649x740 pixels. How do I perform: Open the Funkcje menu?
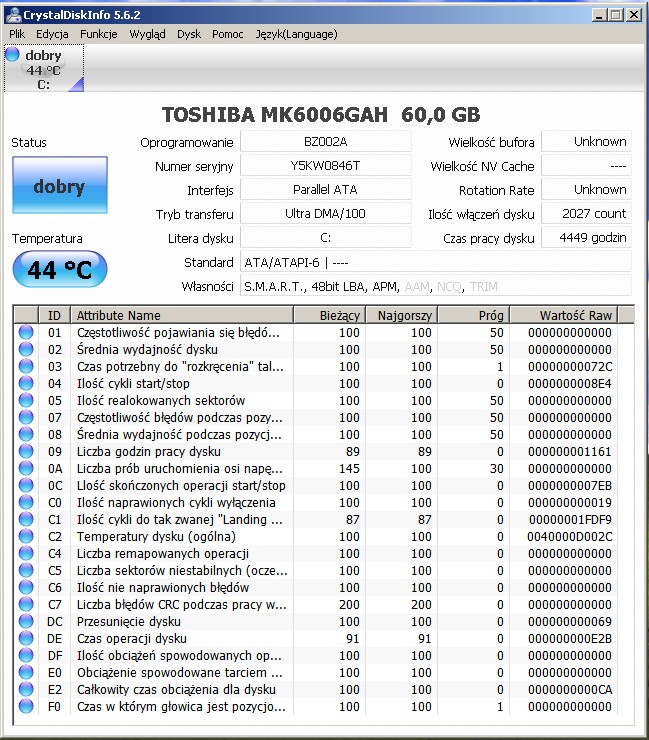click(99, 34)
